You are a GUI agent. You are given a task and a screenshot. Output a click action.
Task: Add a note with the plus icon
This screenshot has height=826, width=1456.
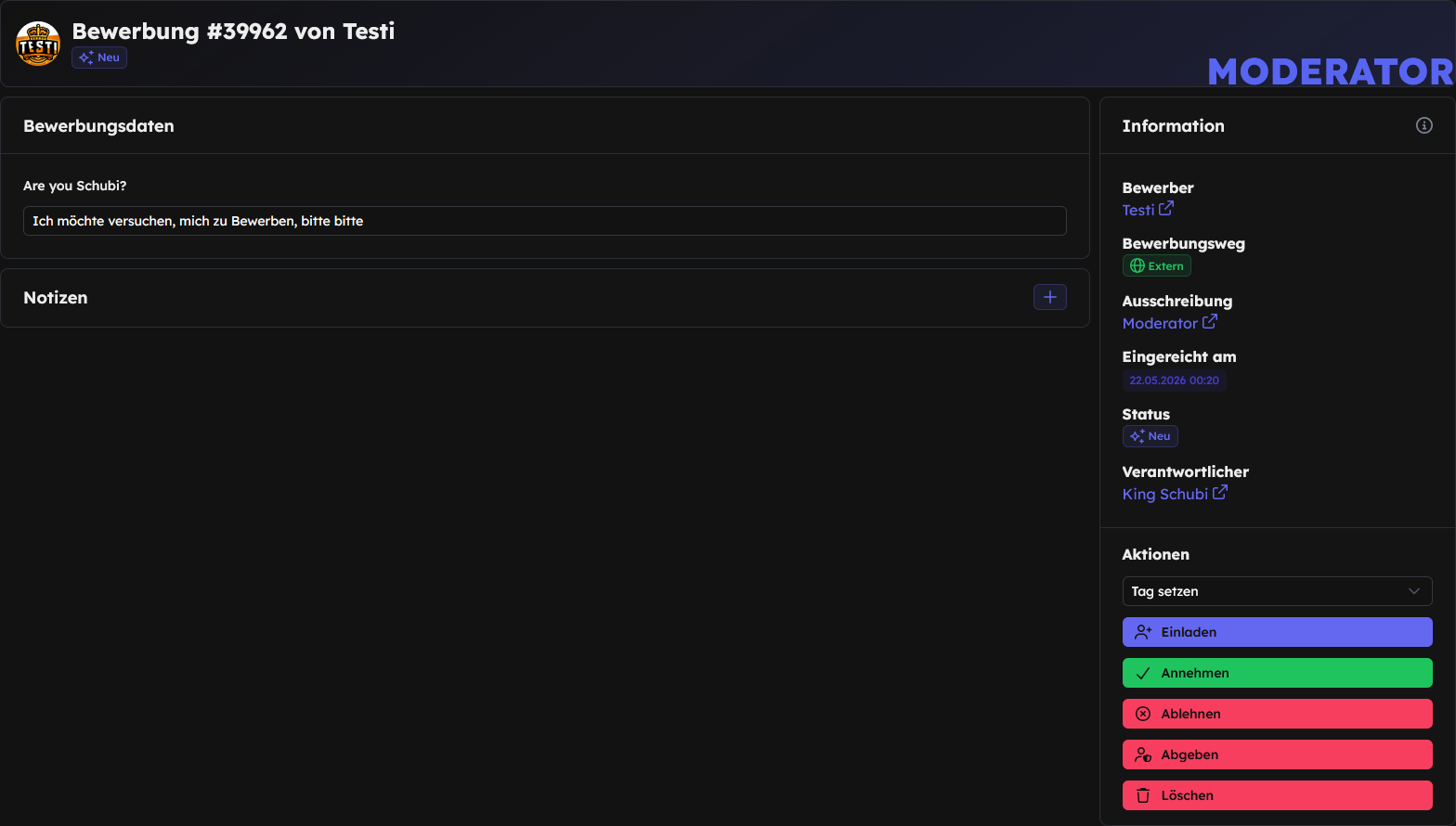1050,297
